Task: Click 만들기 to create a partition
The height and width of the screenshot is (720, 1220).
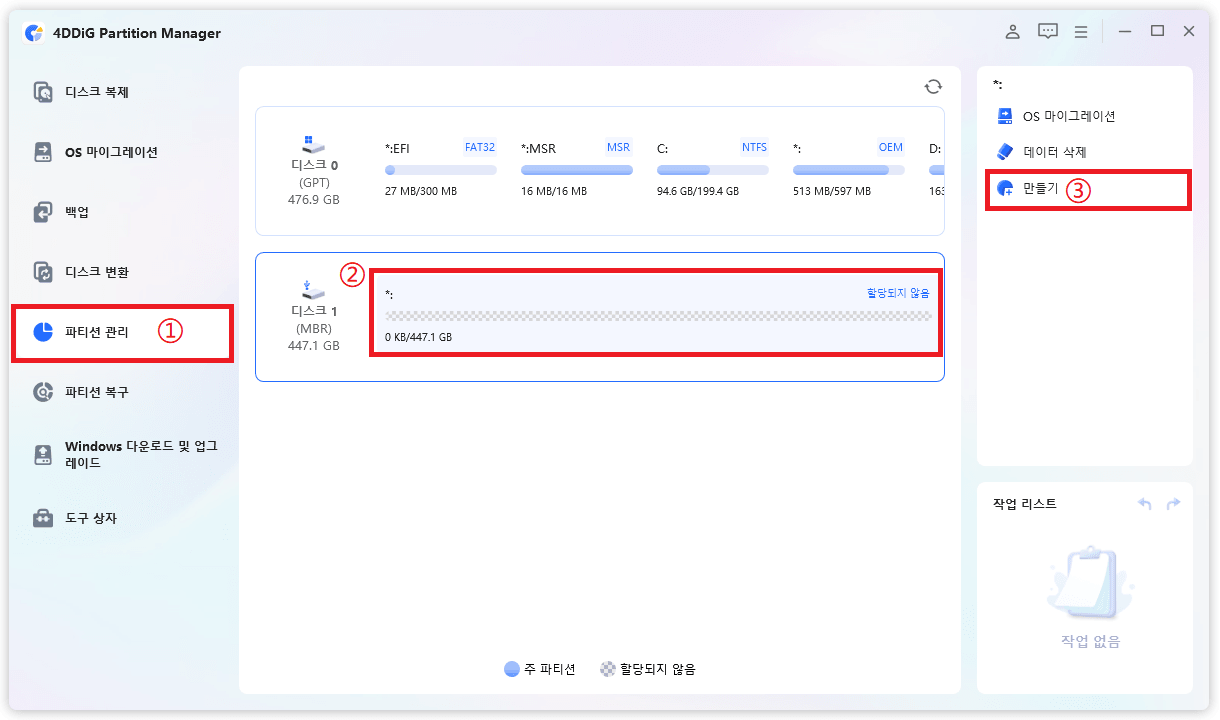Action: 1040,188
